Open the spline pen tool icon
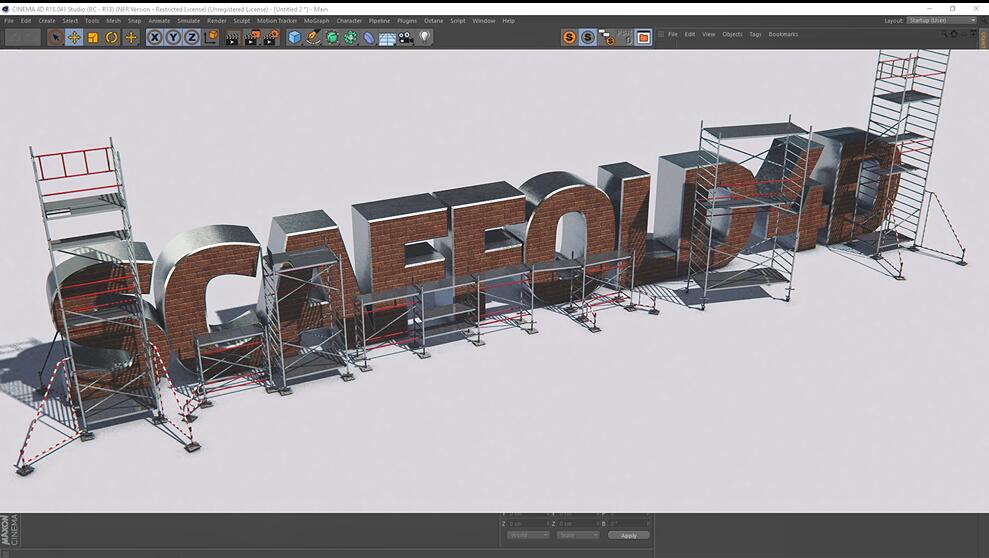989x558 pixels. [313, 38]
